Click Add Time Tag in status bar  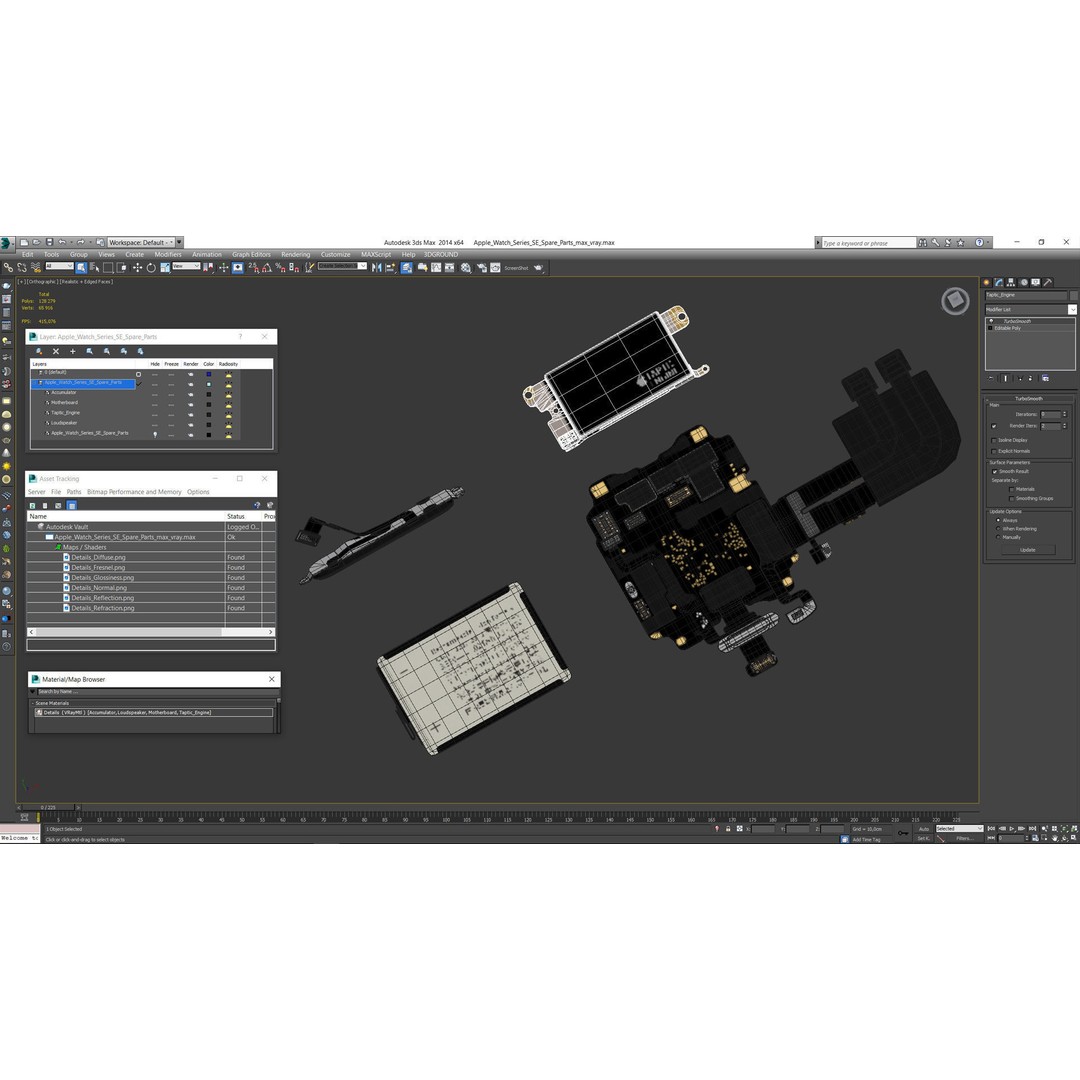click(866, 840)
